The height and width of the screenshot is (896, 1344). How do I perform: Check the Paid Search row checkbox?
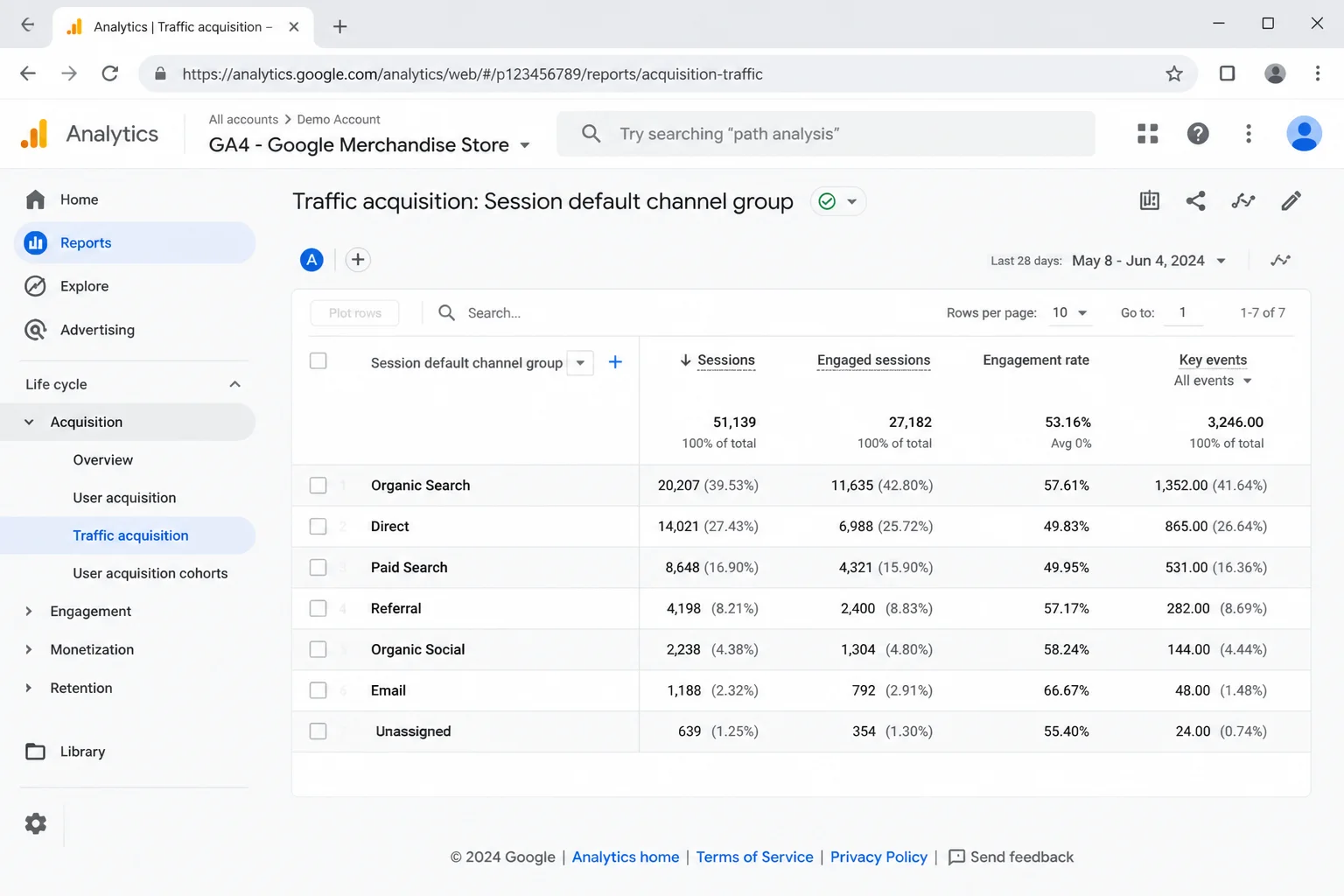pos(318,567)
